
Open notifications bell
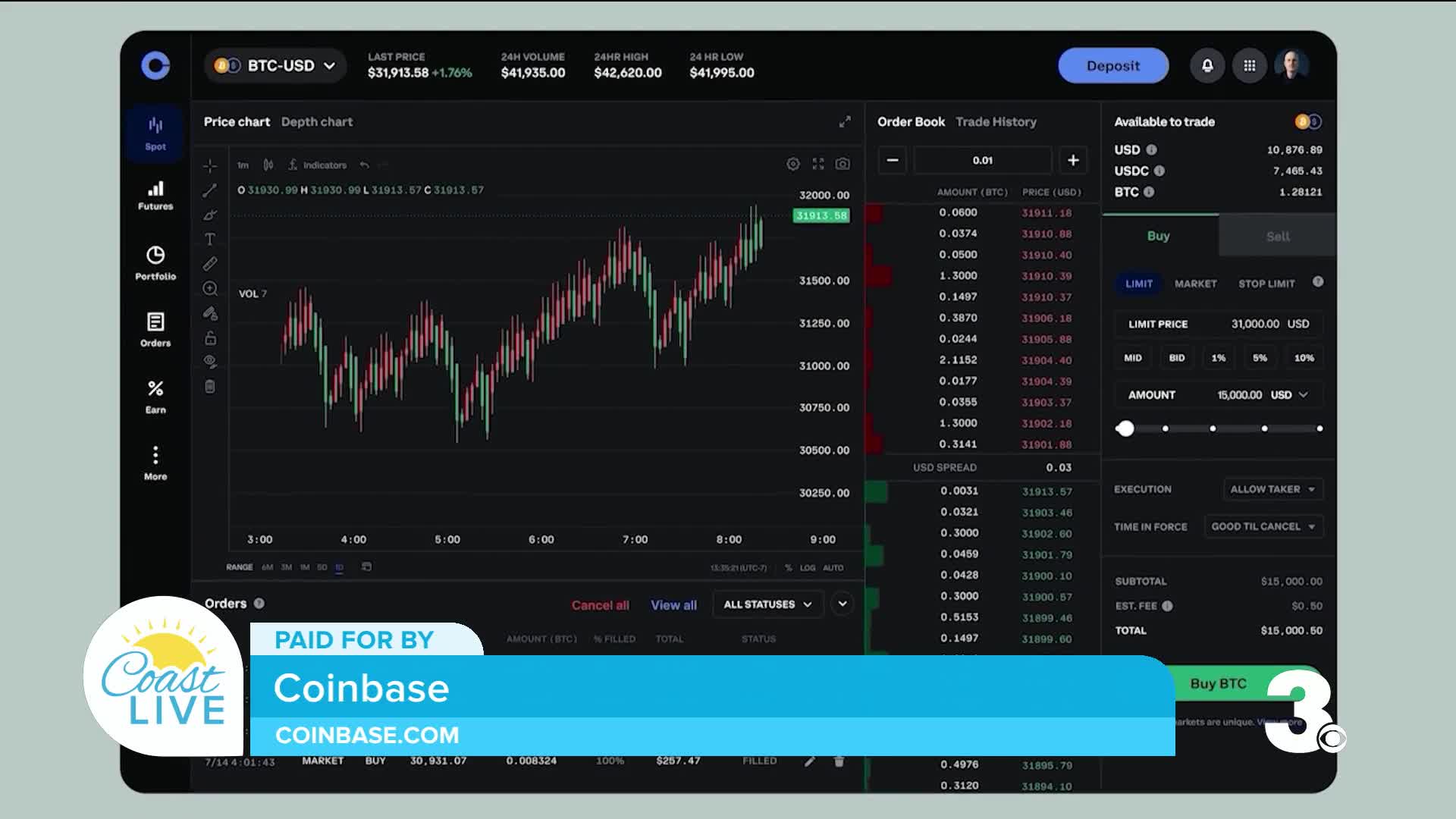click(x=1207, y=66)
